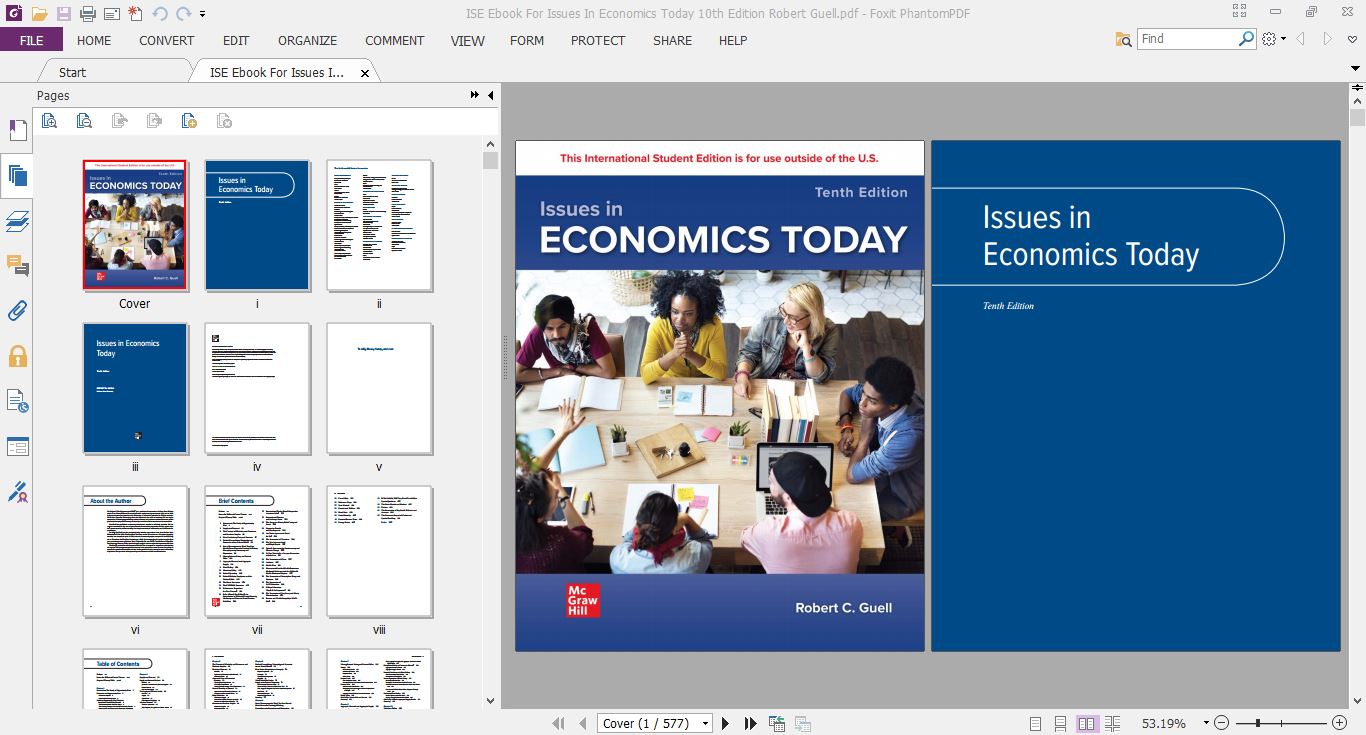
Task: Zoom out with the minus button
Action: coord(1221,723)
